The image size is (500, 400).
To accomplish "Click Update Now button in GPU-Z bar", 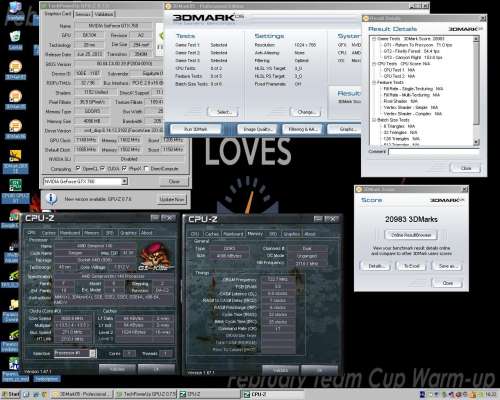I will [172, 199].
